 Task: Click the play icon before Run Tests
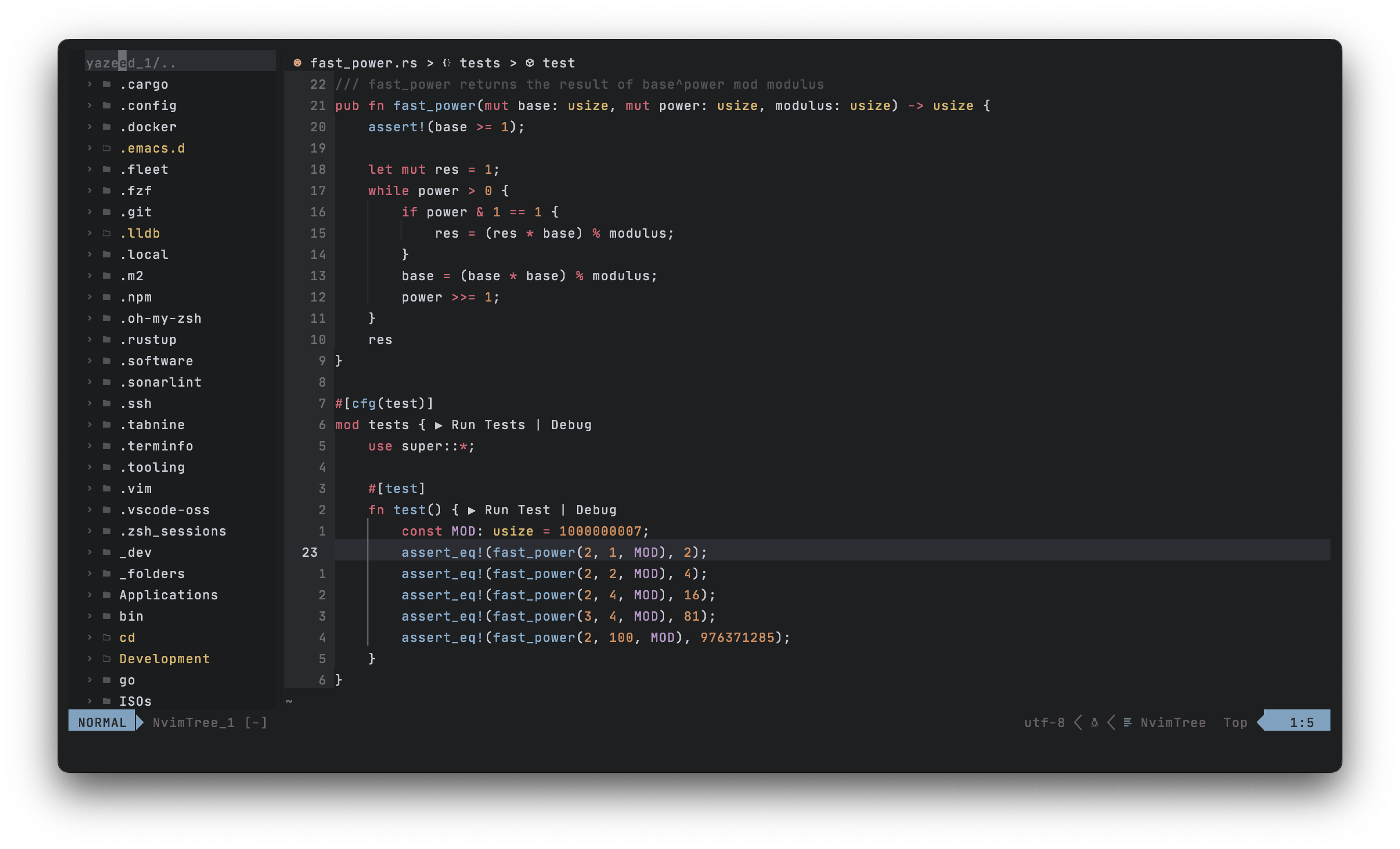(438, 425)
